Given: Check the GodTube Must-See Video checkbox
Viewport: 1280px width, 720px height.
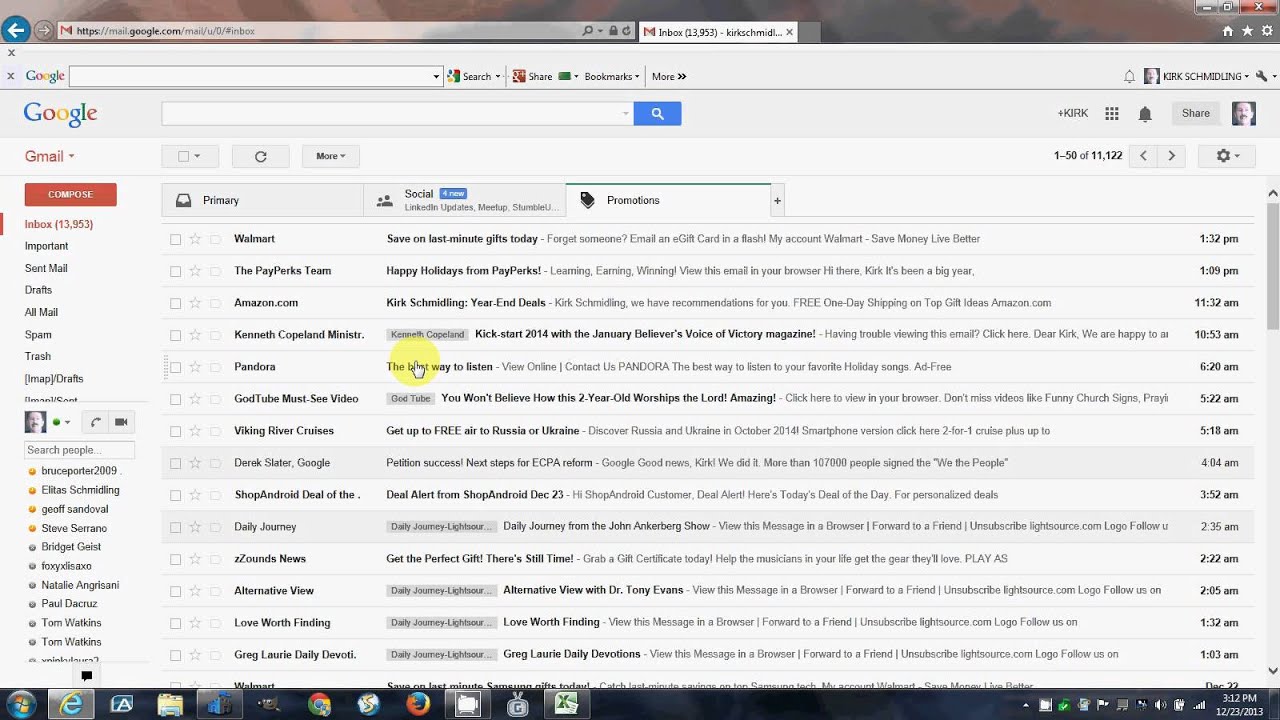Looking at the screenshot, I should pos(176,399).
